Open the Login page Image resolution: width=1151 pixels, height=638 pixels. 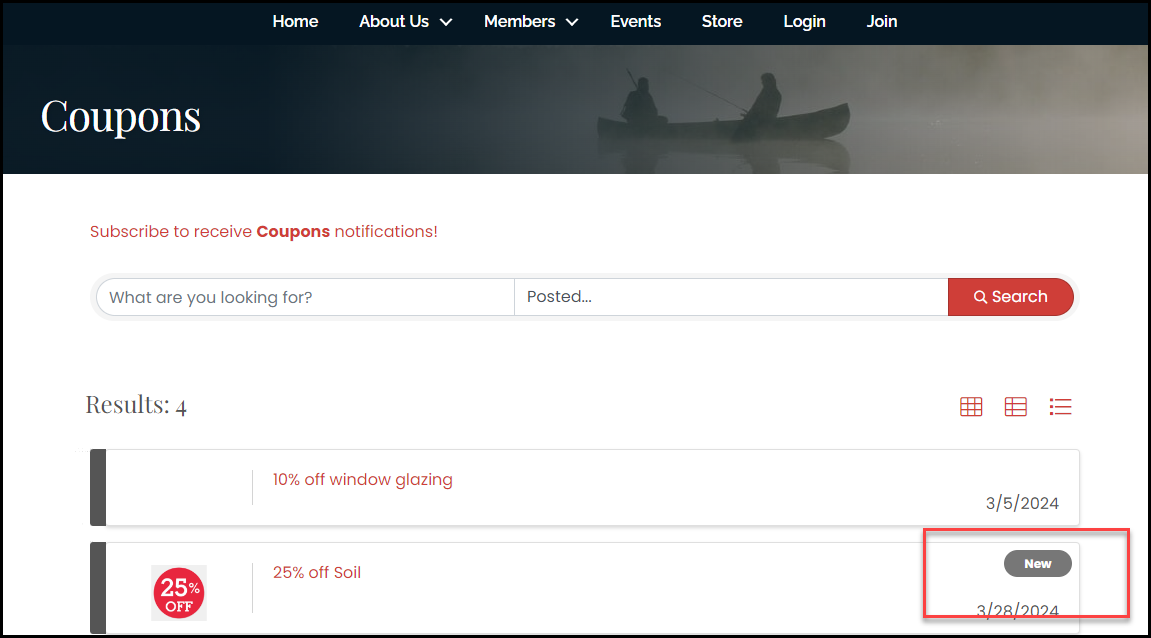pos(804,21)
